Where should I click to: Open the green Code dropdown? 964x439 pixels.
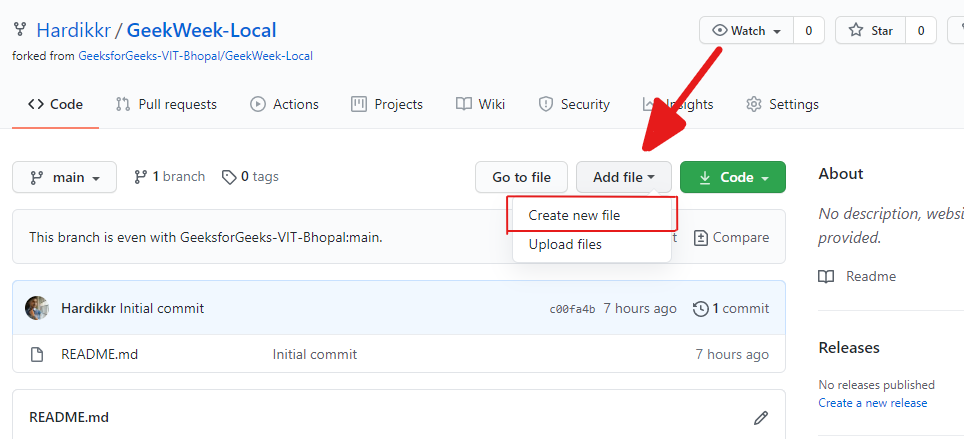tap(733, 177)
